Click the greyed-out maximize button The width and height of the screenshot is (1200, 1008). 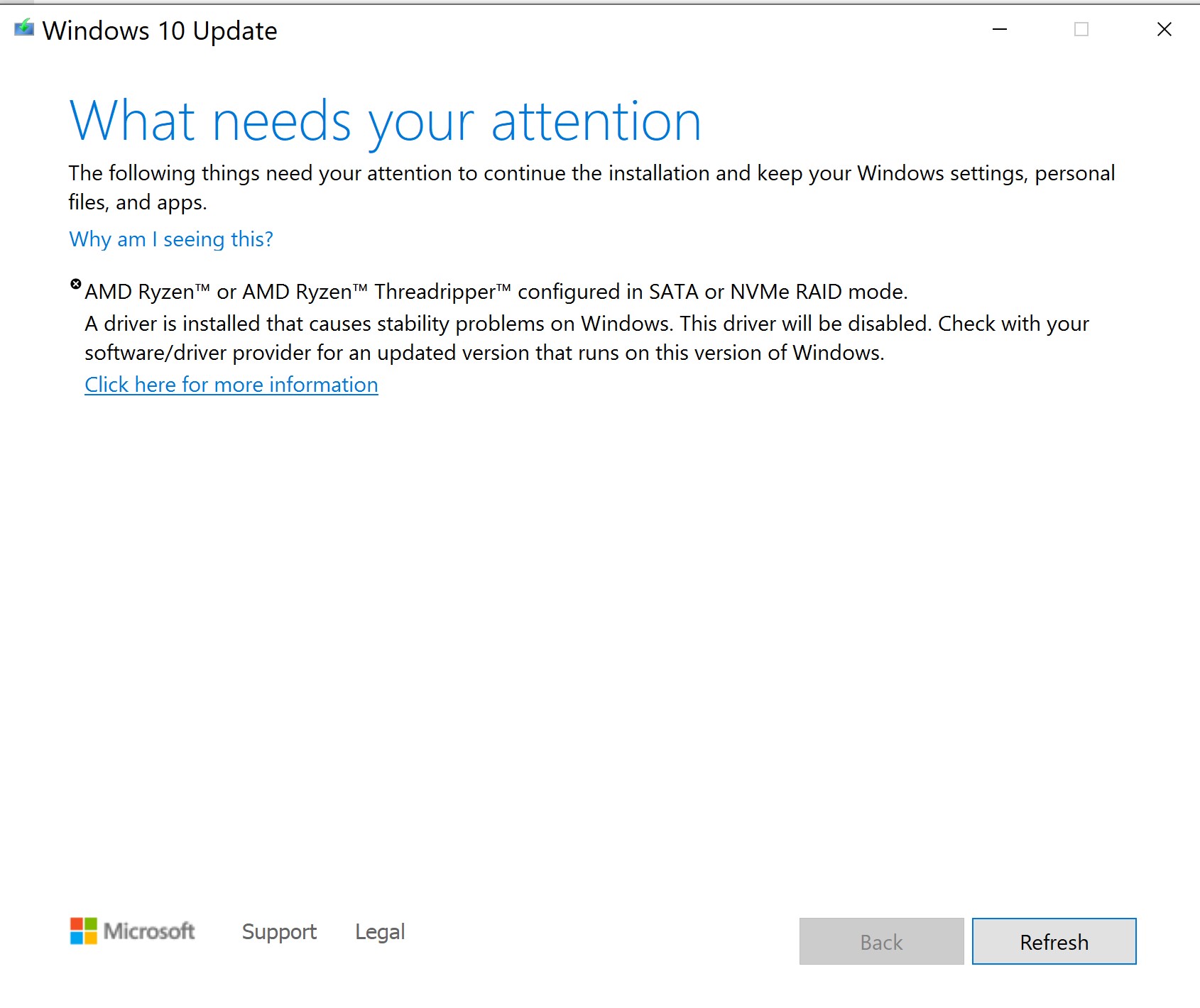pyautogui.click(x=1081, y=29)
